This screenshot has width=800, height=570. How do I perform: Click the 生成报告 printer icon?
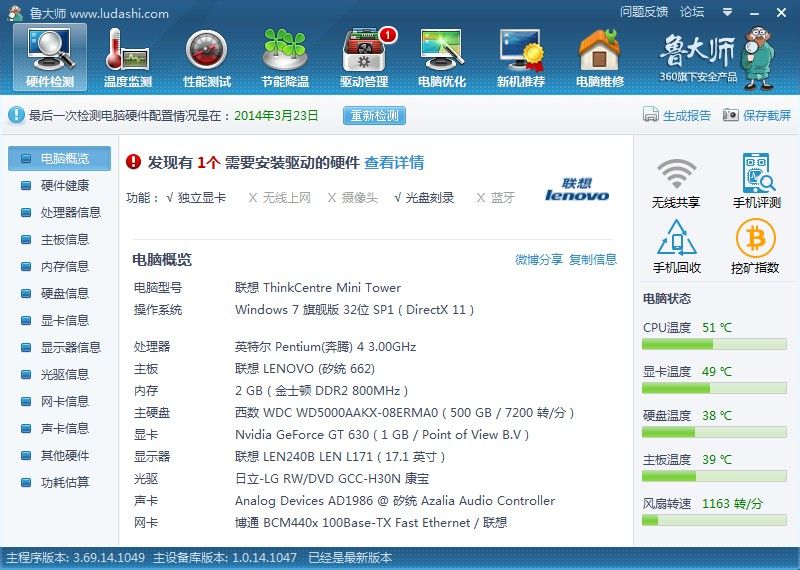[651, 115]
